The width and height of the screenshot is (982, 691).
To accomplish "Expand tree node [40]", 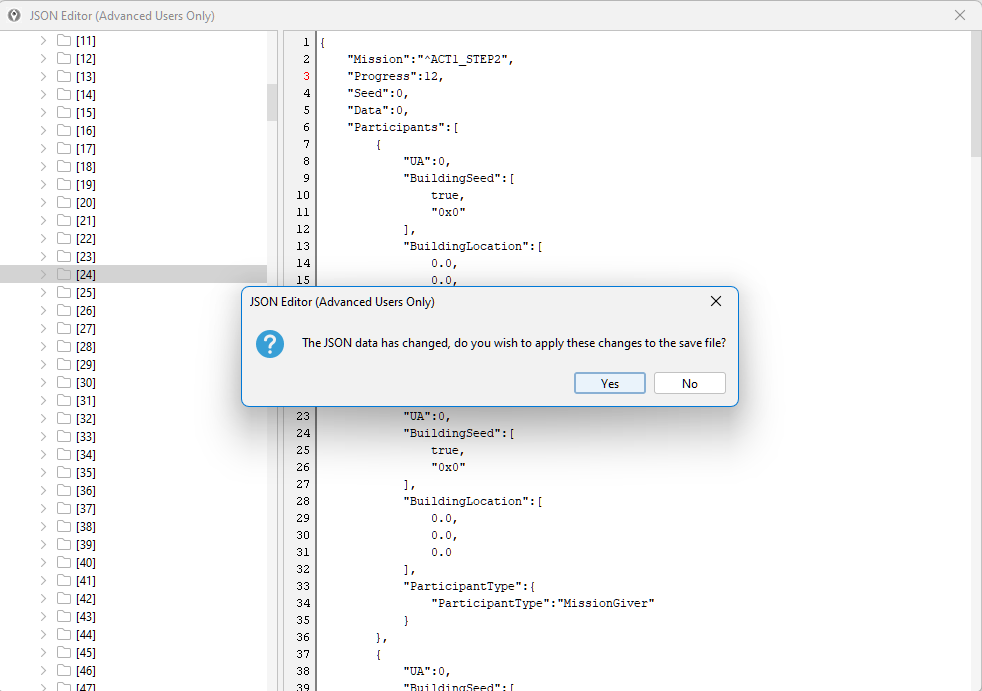I will pyautogui.click(x=43, y=563).
